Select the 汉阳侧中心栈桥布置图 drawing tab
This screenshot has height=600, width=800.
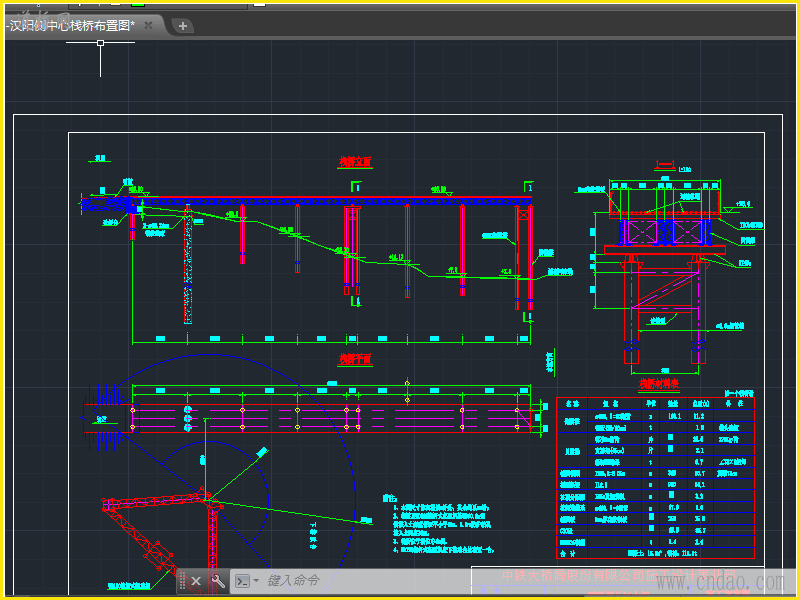[82, 26]
